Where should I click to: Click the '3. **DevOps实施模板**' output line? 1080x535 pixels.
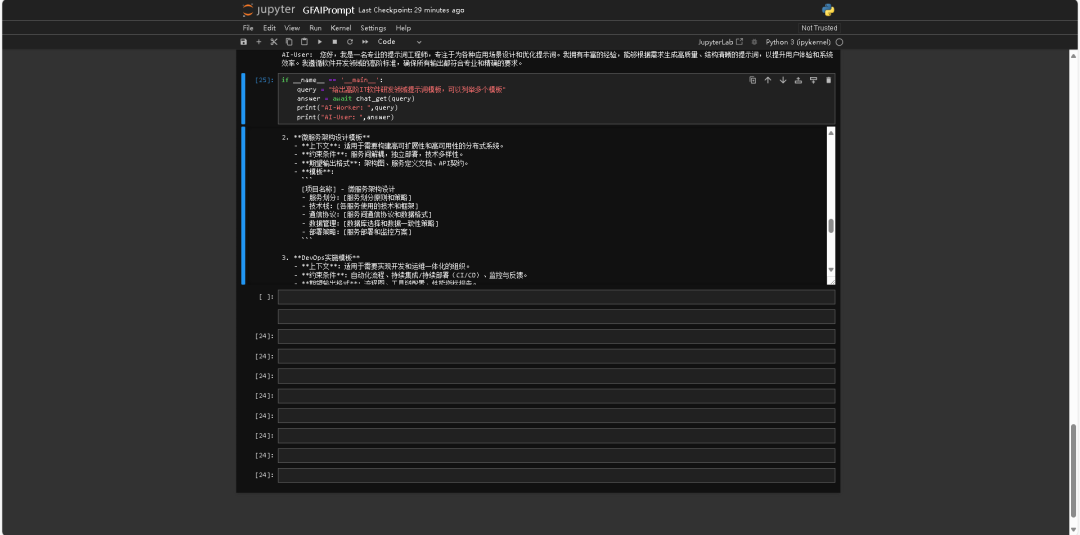point(321,258)
